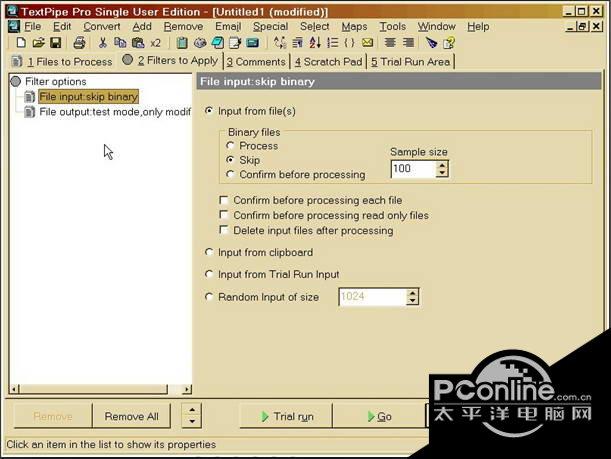Decrease Sample size with down arrow
The width and height of the screenshot is (611, 459).
click(x=442, y=173)
